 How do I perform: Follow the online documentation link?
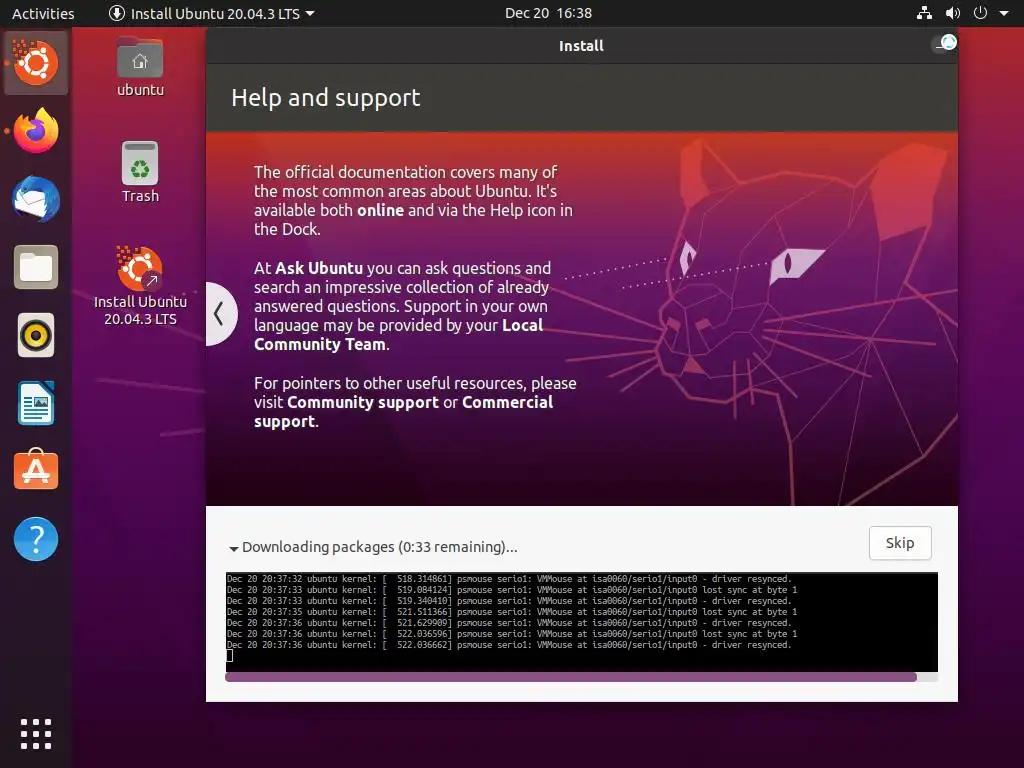380,210
